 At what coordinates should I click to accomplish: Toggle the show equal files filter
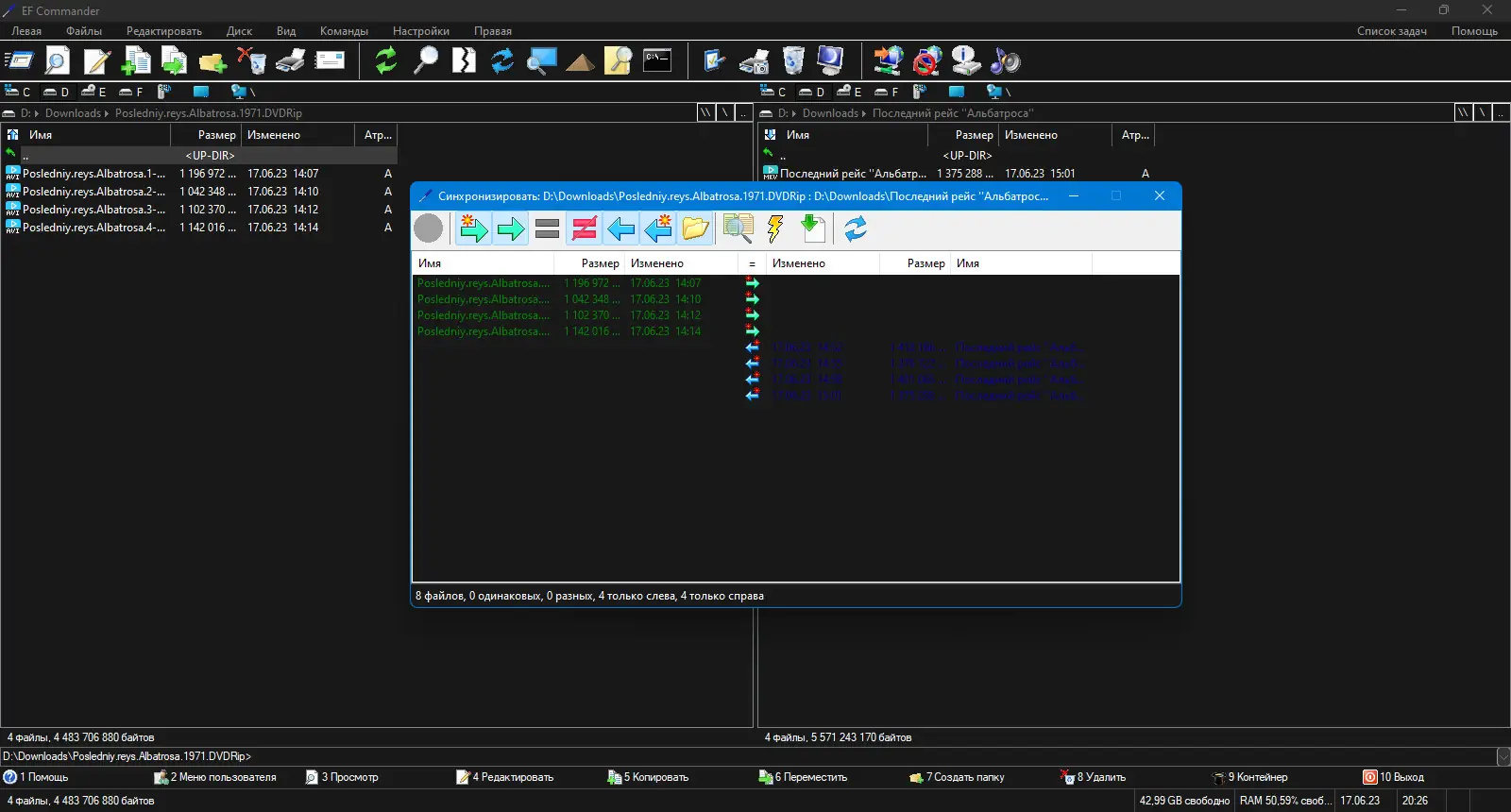(x=547, y=228)
